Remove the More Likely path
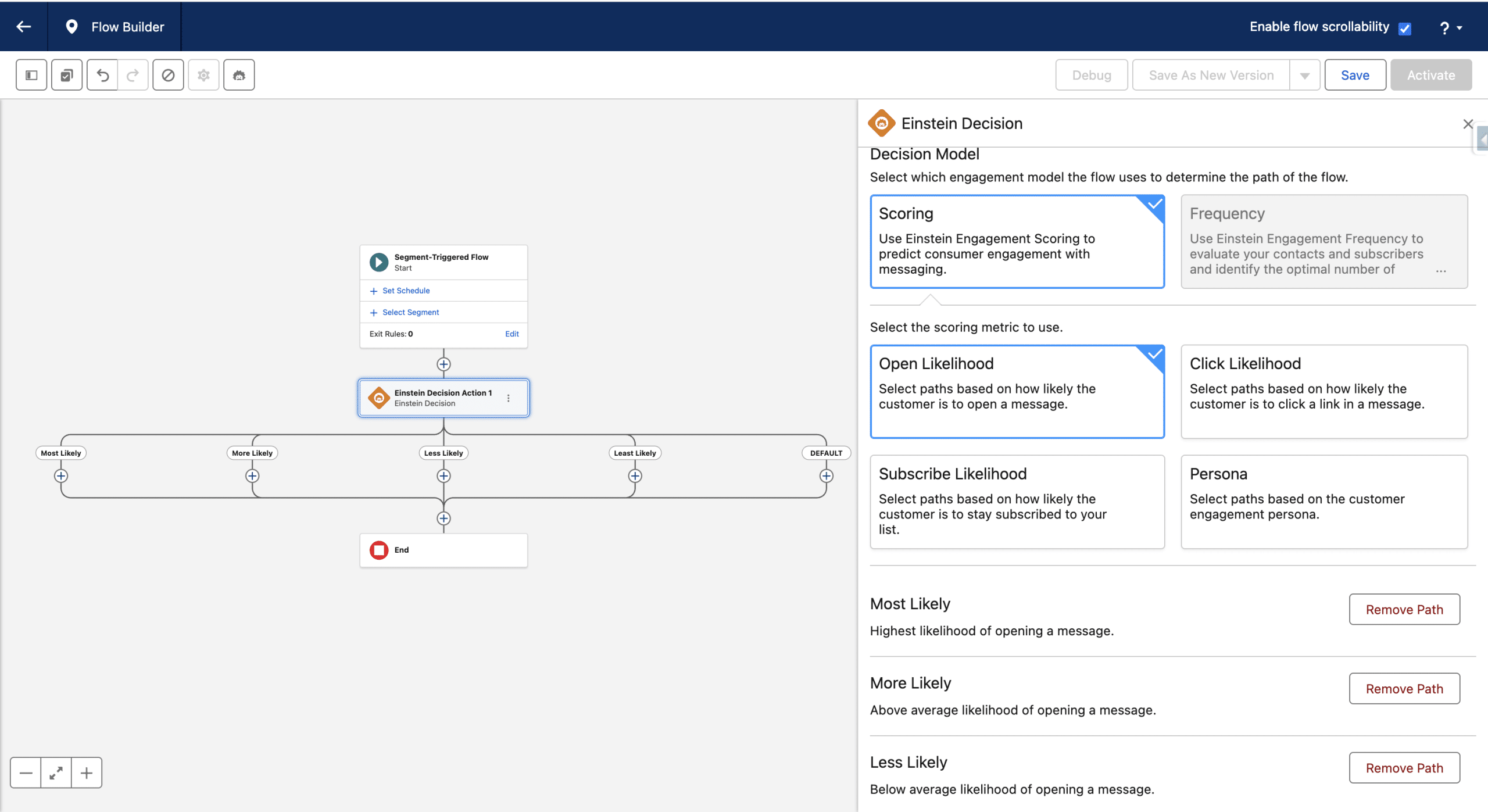This screenshot has width=1488, height=812. [x=1404, y=689]
